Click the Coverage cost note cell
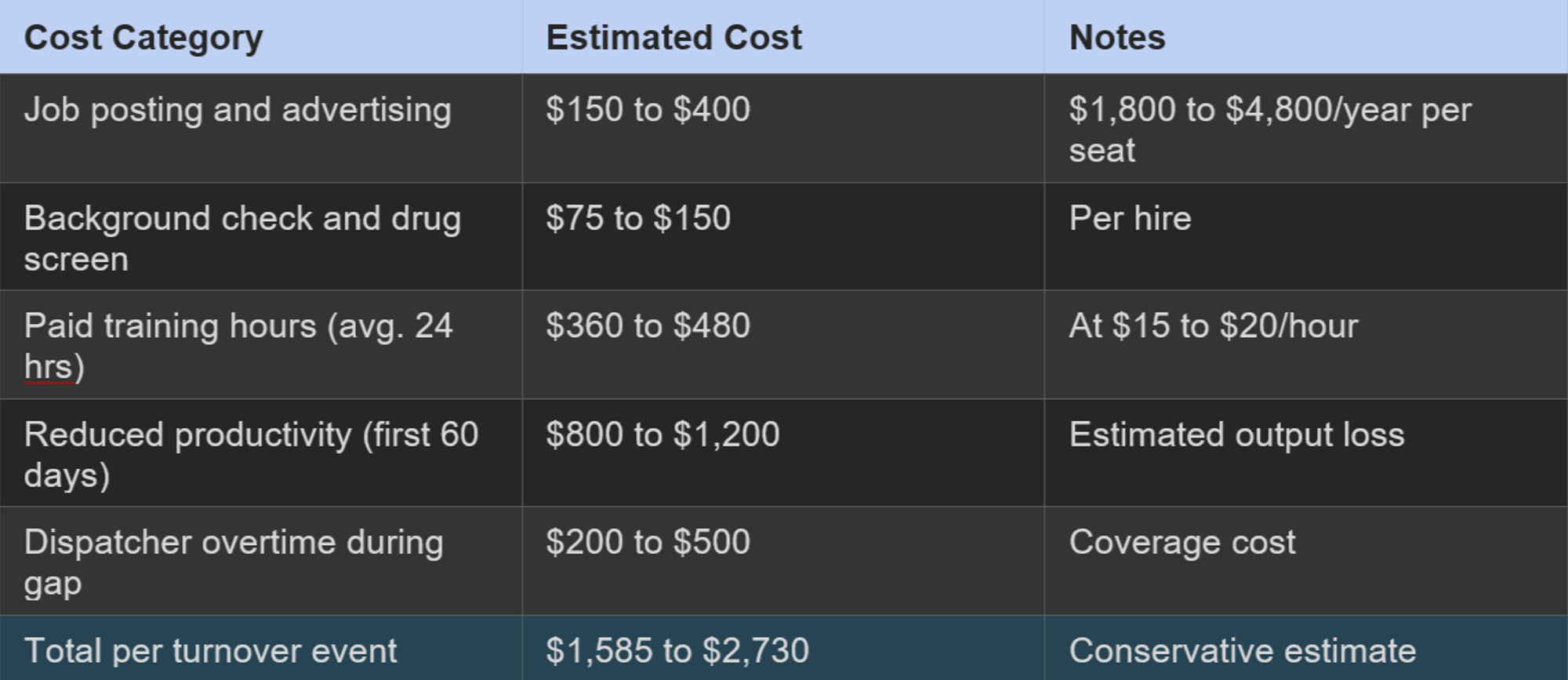The image size is (1568, 680). pyautogui.click(x=1181, y=542)
